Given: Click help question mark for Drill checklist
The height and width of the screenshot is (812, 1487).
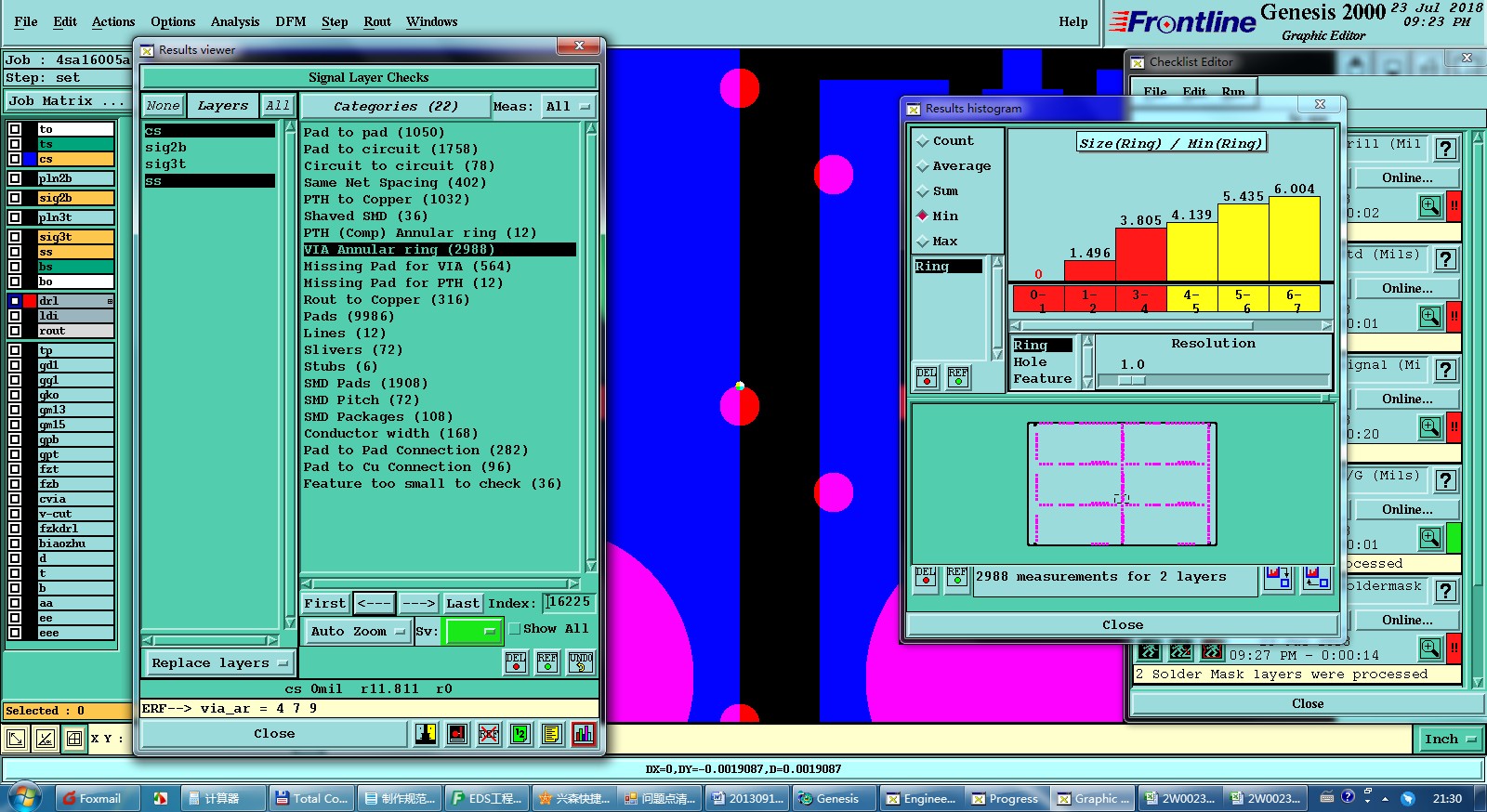Looking at the screenshot, I should click(x=1445, y=149).
